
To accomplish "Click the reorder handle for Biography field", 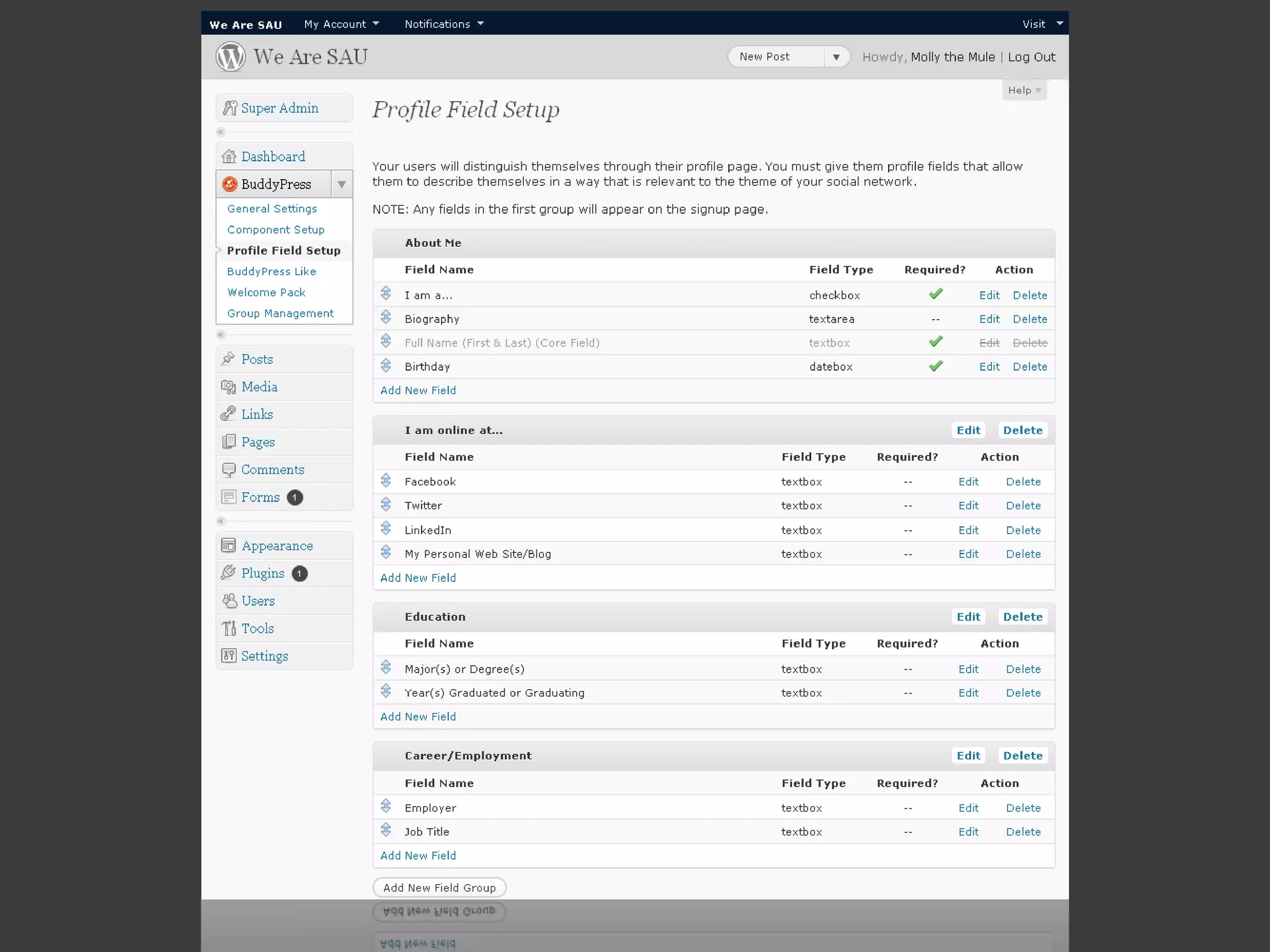I will pos(386,317).
